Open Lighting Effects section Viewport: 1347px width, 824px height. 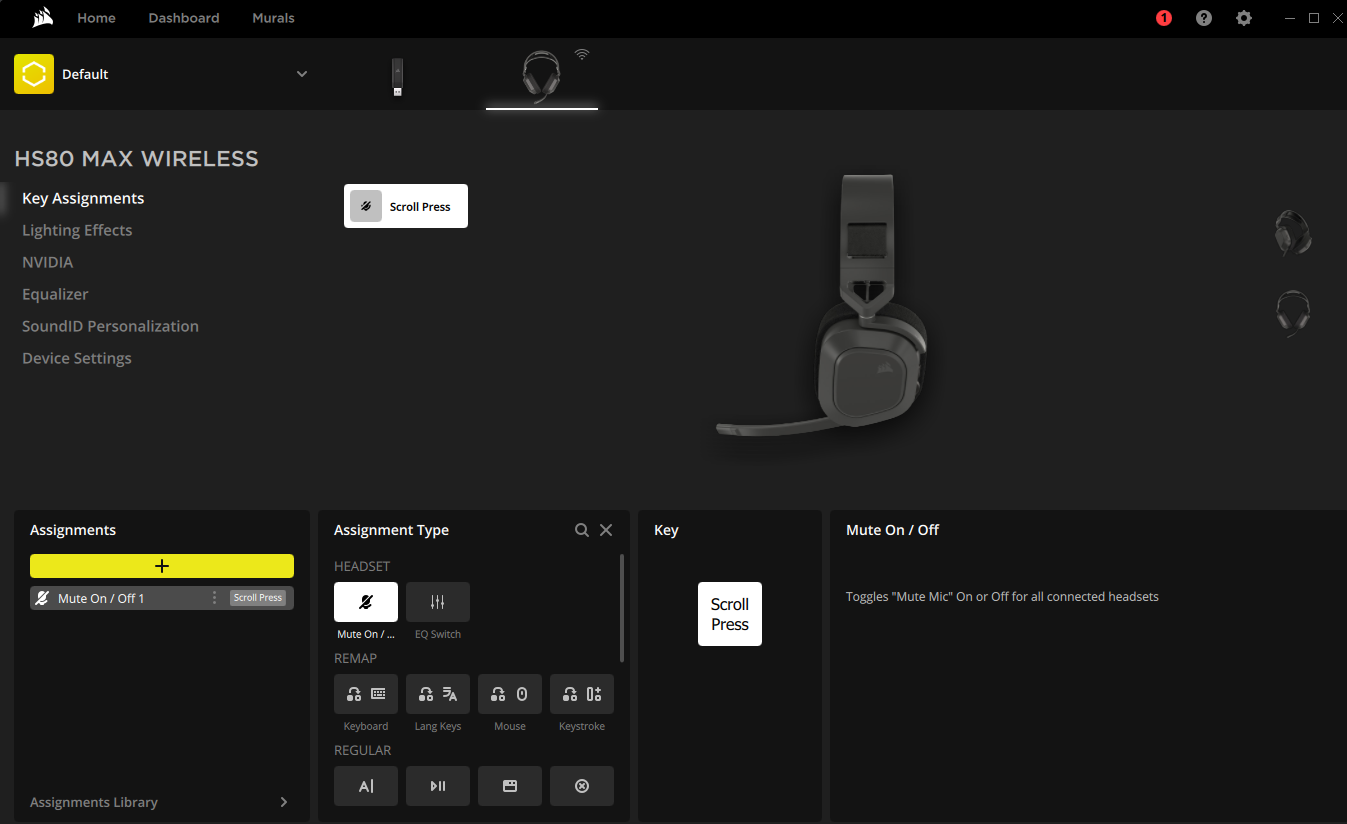tap(77, 230)
